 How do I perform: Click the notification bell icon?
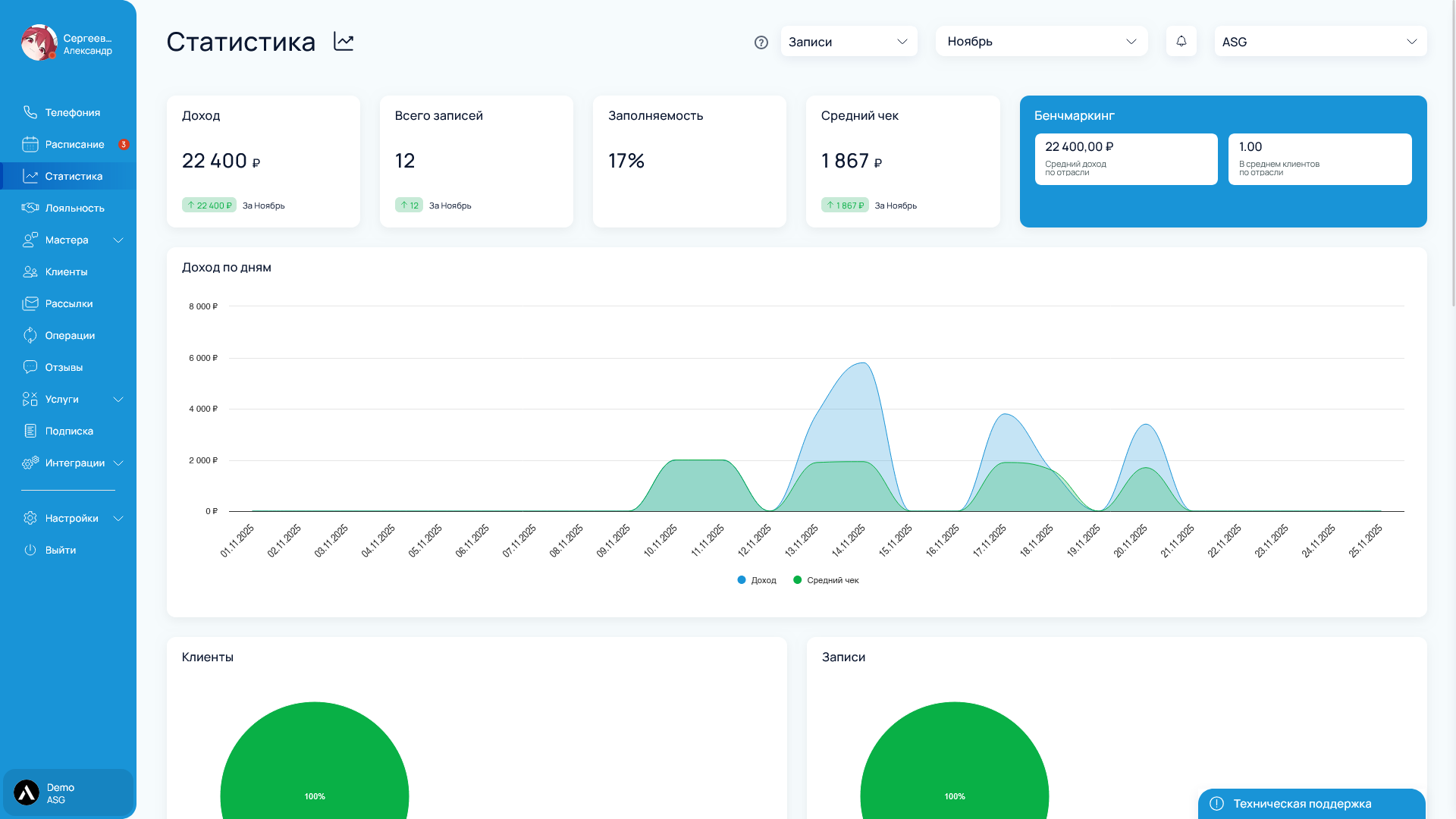pyautogui.click(x=1181, y=41)
